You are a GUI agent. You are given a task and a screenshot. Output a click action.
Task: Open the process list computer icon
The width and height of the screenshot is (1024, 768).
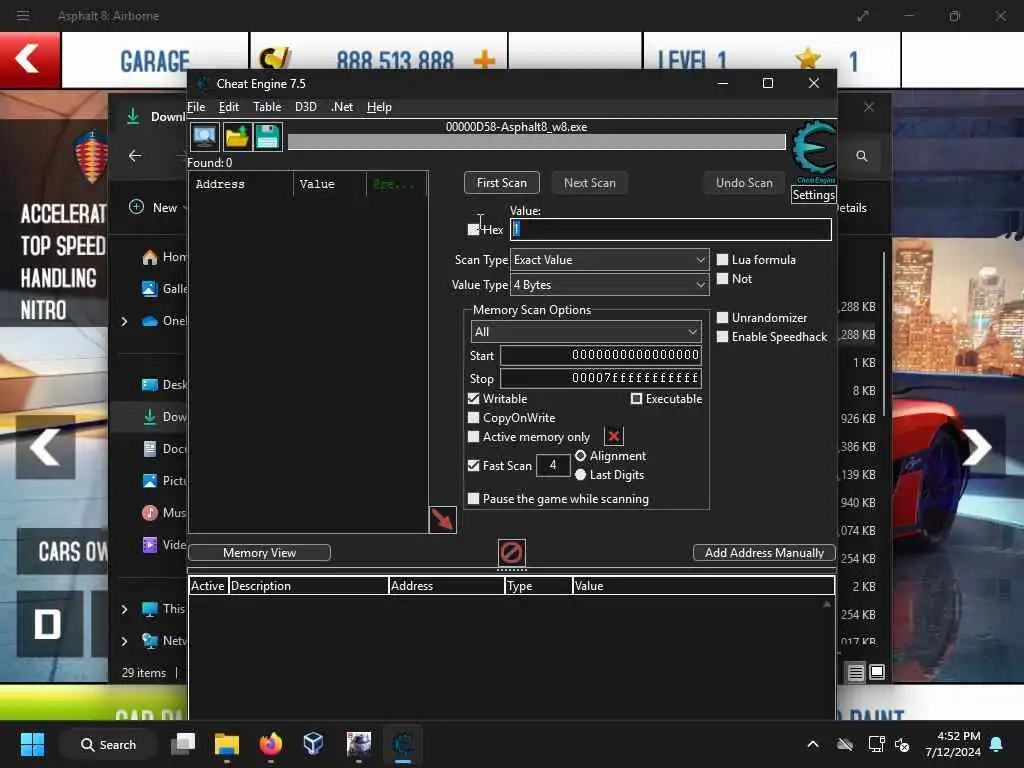204,137
